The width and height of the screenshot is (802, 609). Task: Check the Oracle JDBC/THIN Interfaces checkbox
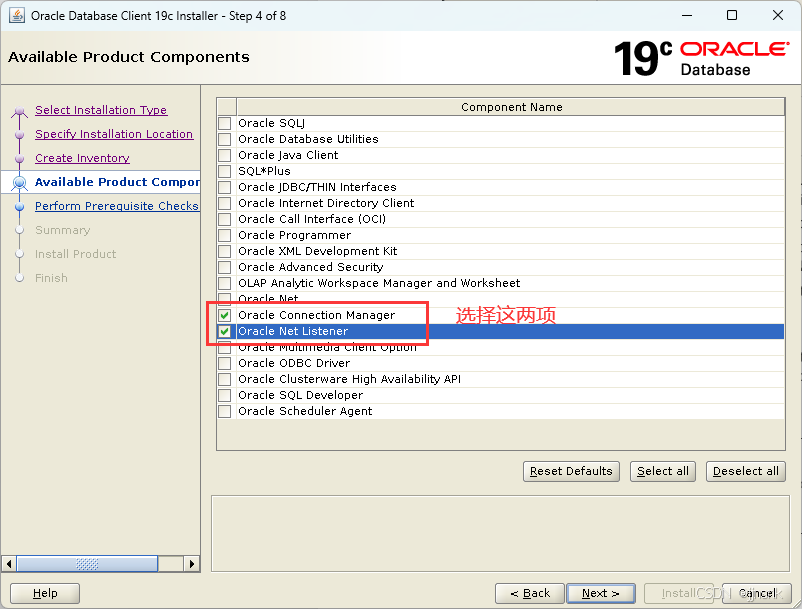click(x=225, y=187)
